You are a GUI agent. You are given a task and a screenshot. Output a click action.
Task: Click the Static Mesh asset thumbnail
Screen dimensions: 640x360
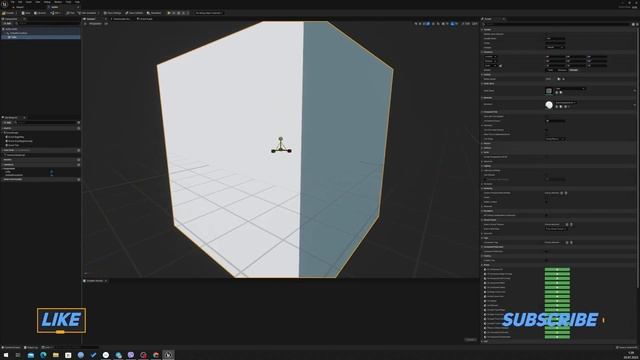[x=549, y=91]
